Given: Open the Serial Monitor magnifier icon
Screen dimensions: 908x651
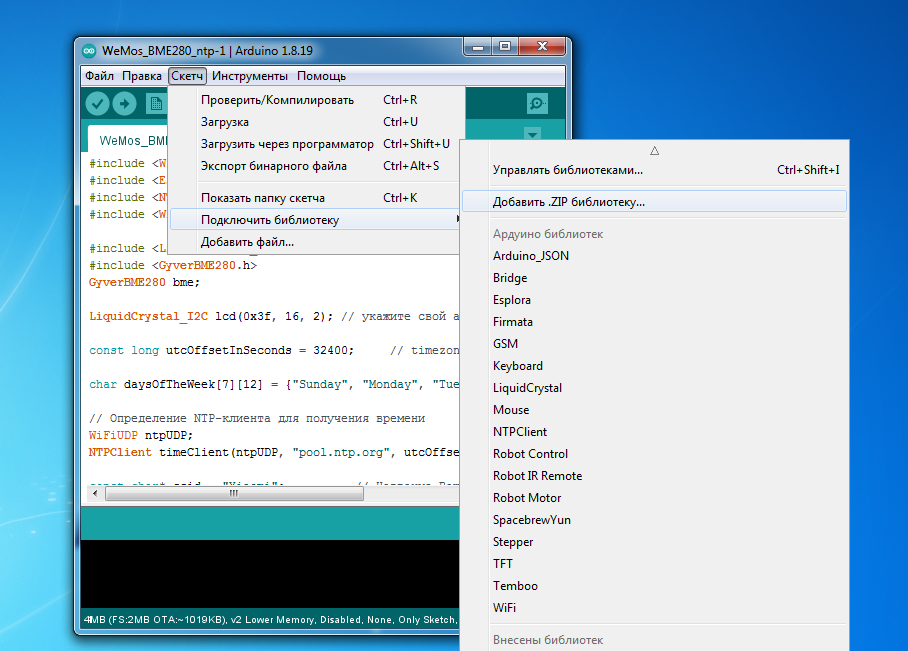Looking at the screenshot, I should (538, 103).
